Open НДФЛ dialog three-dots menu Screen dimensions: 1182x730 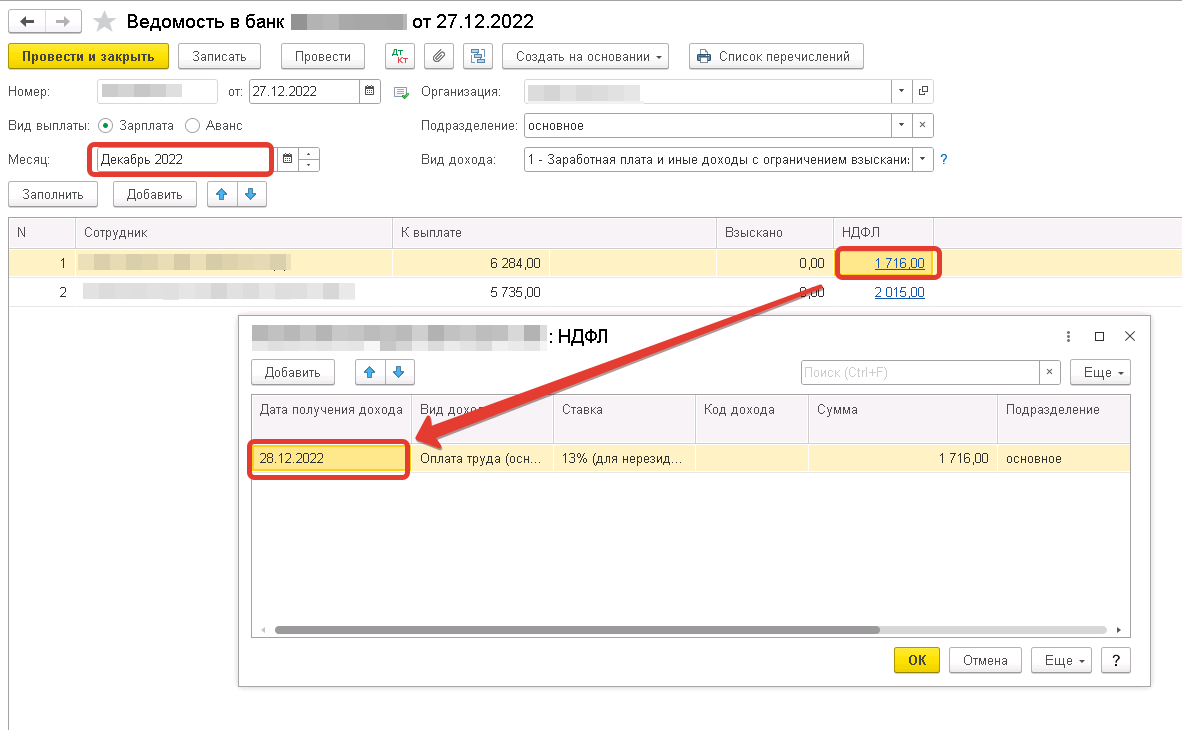tap(1068, 336)
